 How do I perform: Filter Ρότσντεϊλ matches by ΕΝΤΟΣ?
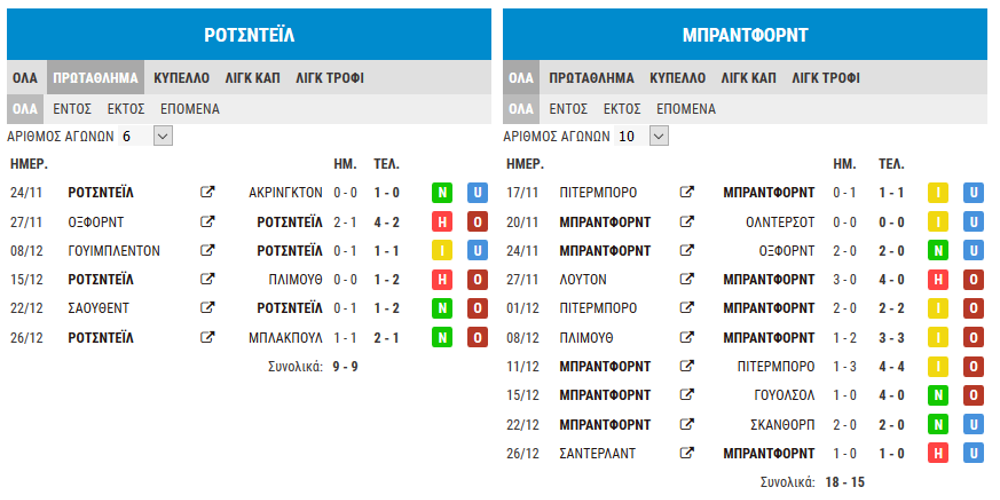pyautogui.click(x=72, y=109)
